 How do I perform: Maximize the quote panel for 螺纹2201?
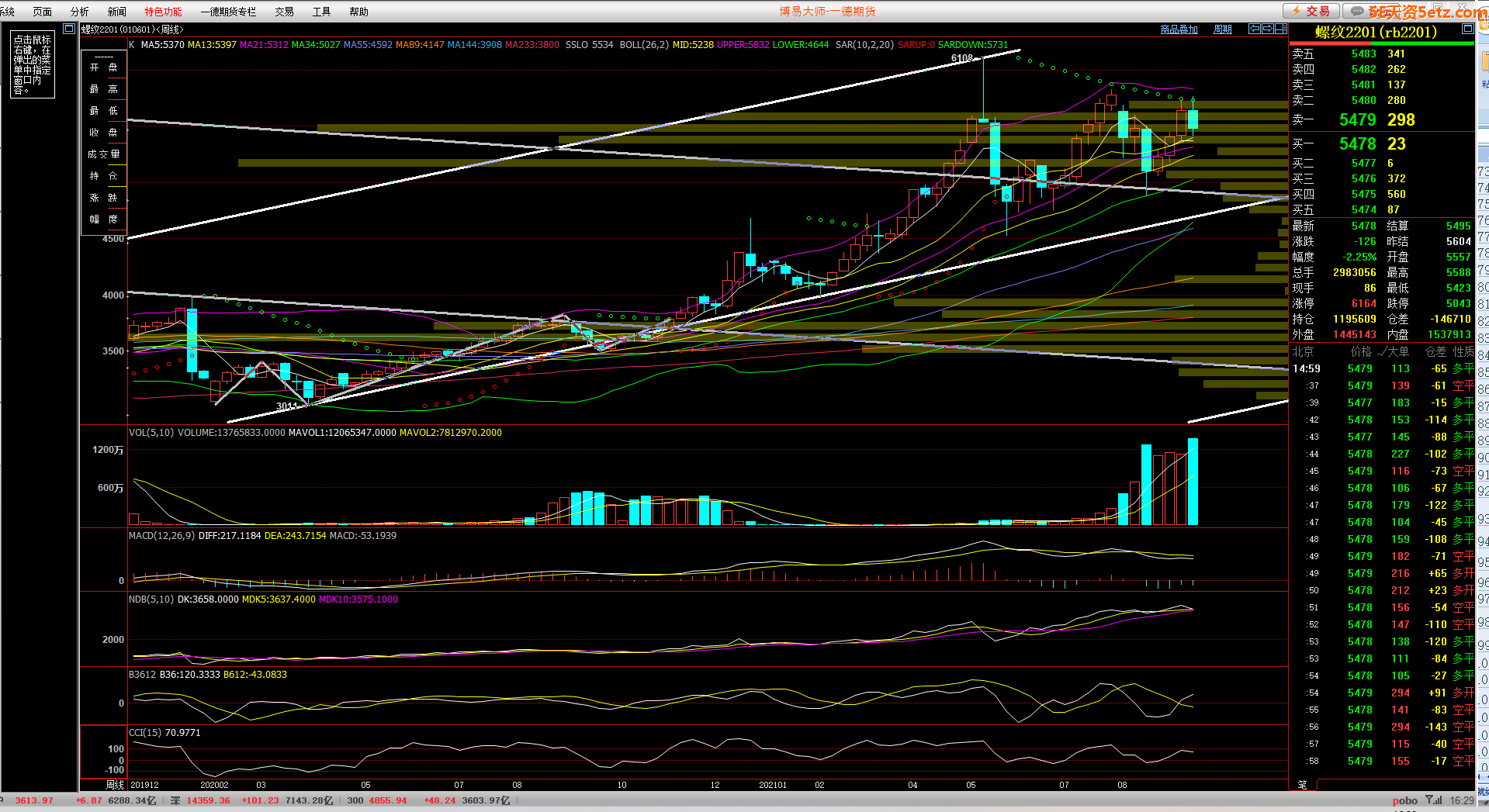1467,29
